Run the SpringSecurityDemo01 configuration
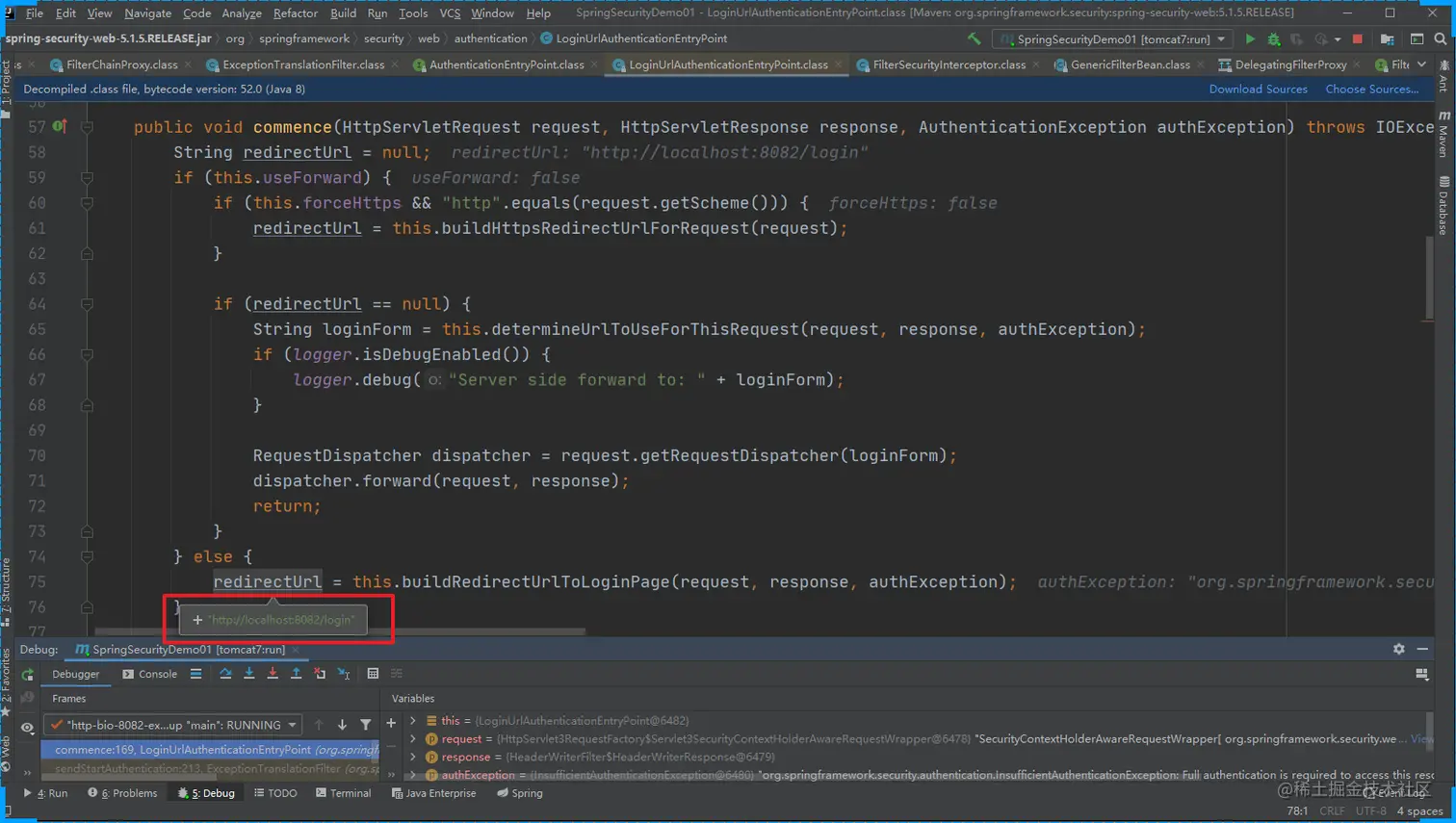Screen dimensions: 1456x823 (1250, 39)
